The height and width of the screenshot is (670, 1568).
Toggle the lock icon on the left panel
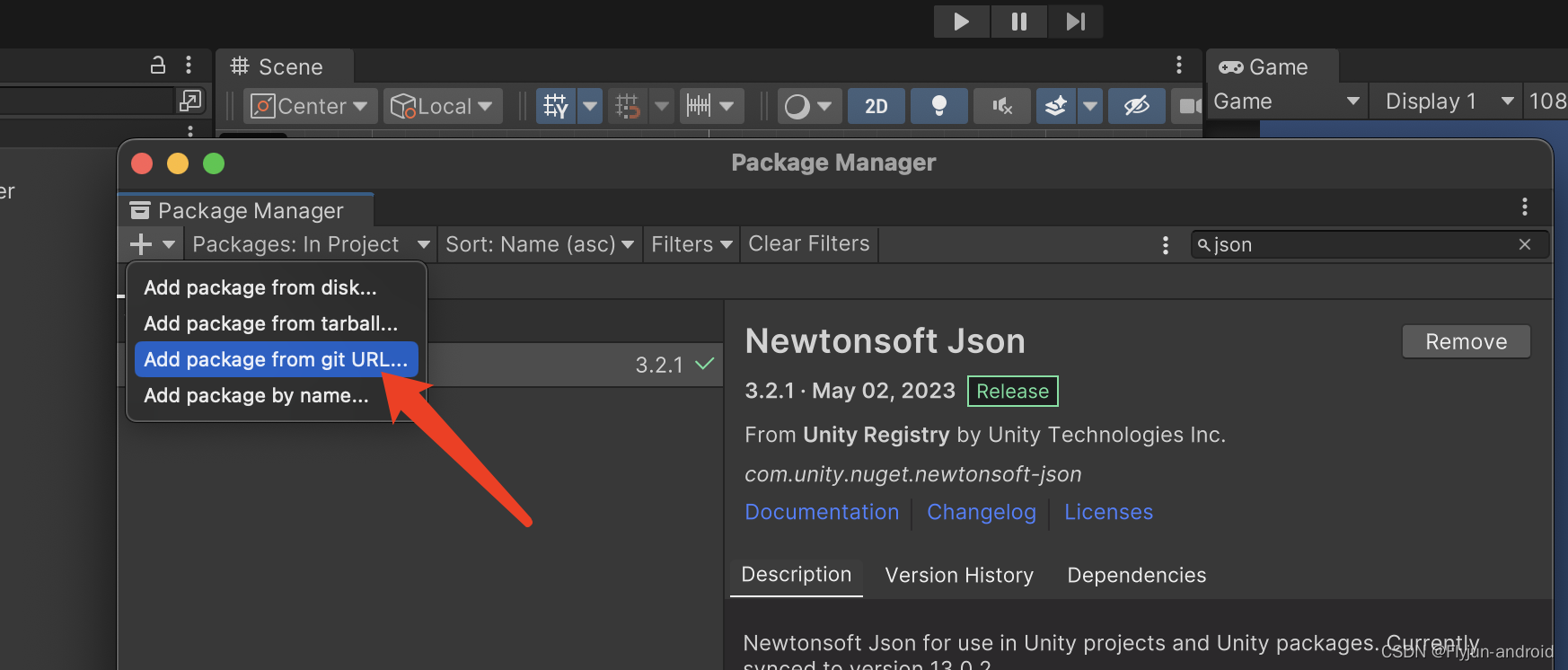(x=158, y=65)
